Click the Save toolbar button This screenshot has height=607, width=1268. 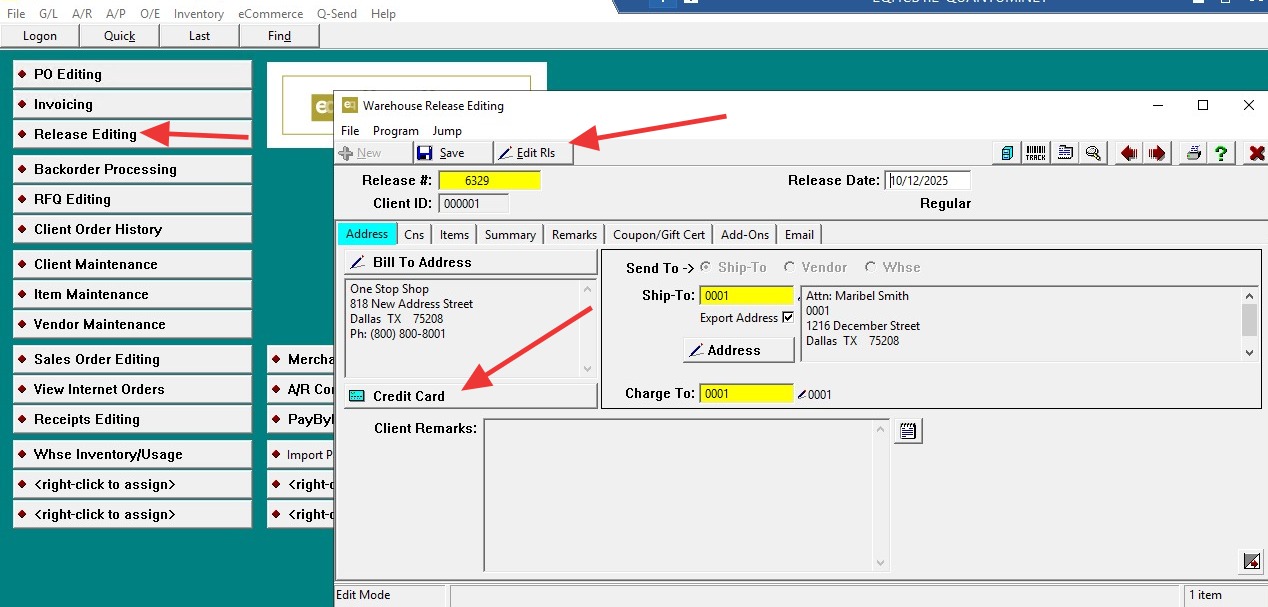pos(452,153)
